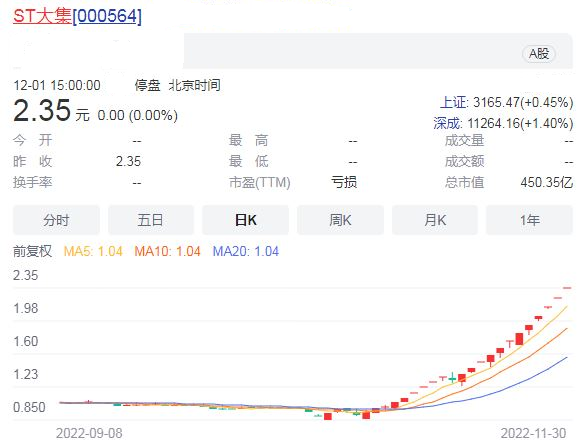Open the 深成 index link
The height and width of the screenshot is (444, 585).
447,123
